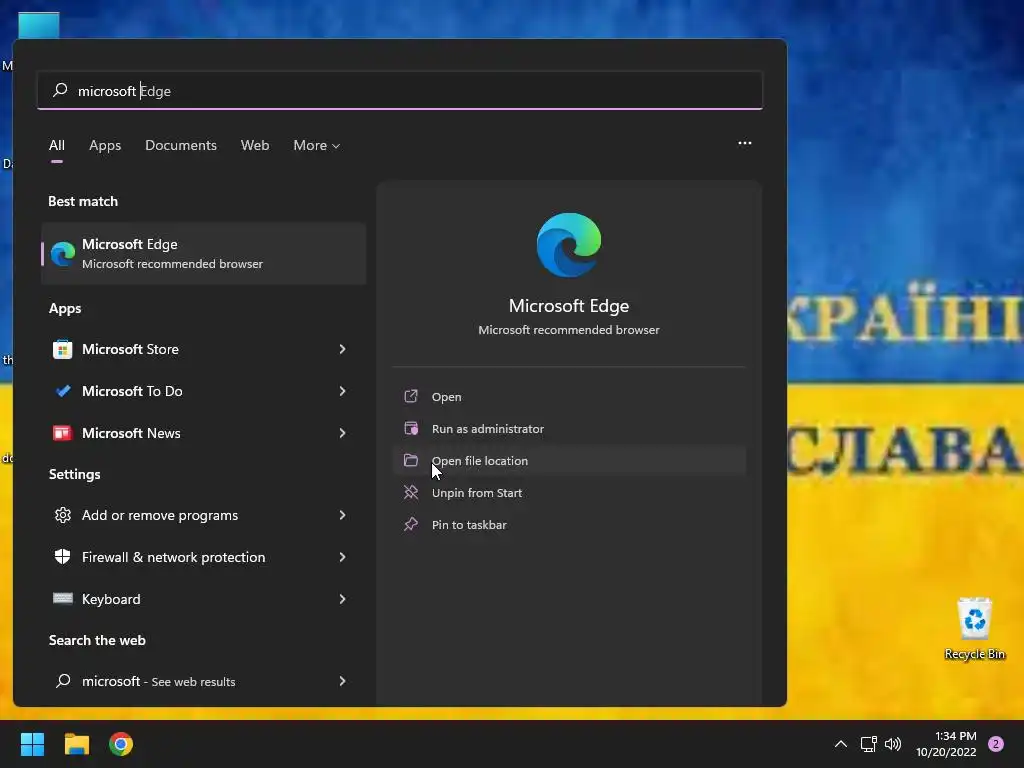The image size is (1024, 768).
Task: Expand microsoft web results arrow
Action: click(342, 681)
